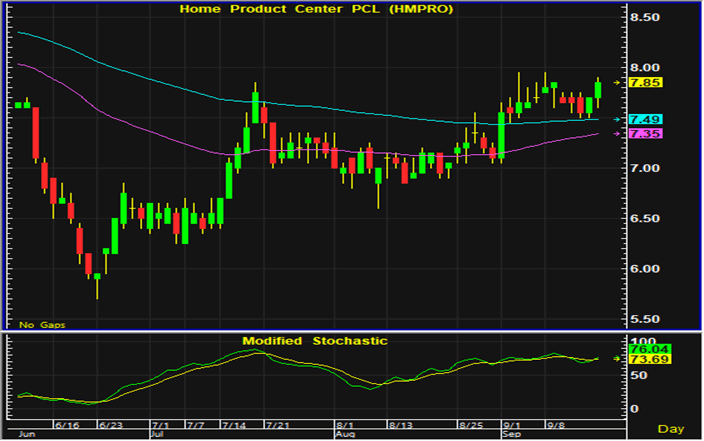Click the magenta arrow beside 7.35 label
This screenshot has width=704, height=441.
tap(617, 133)
